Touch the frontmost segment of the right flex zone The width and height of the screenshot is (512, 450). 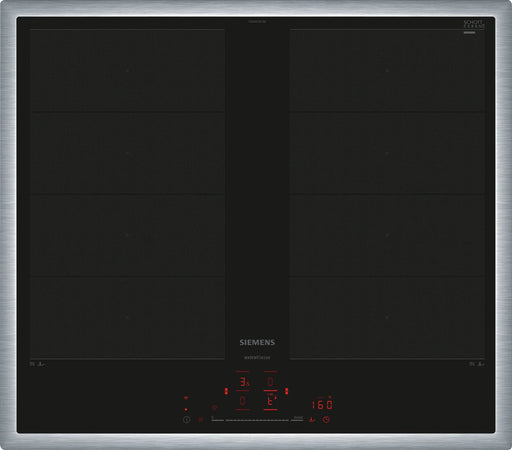pyautogui.click(x=387, y=318)
